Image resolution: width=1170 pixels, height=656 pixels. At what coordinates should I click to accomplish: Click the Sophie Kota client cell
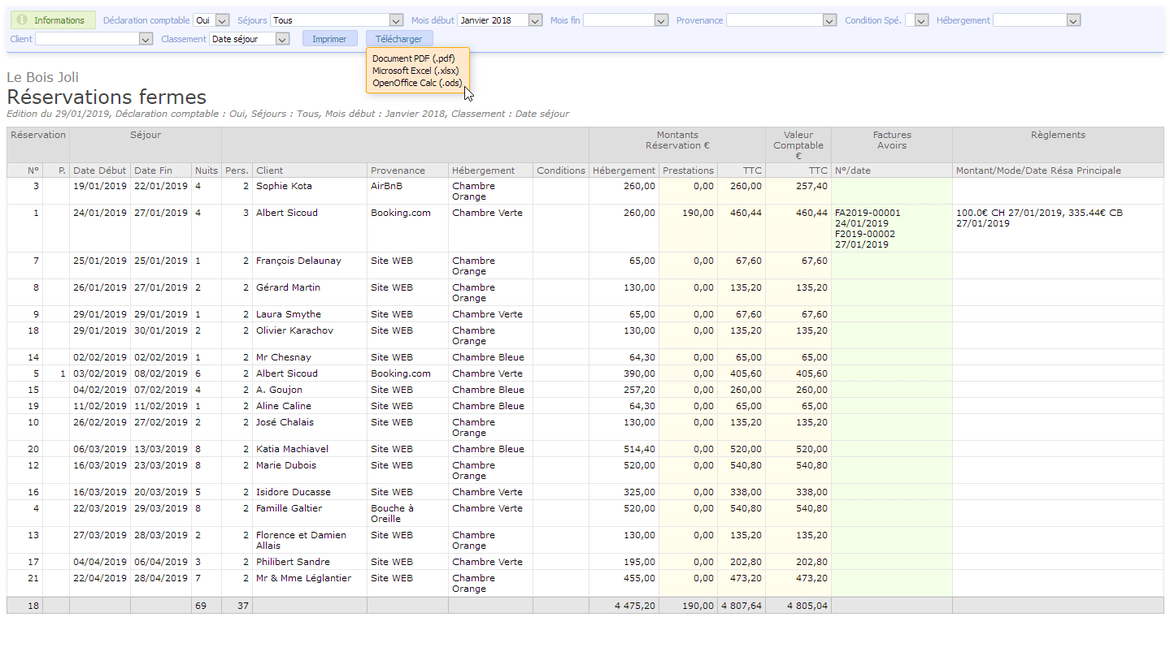pyautogui.click(x=284, y=186)
